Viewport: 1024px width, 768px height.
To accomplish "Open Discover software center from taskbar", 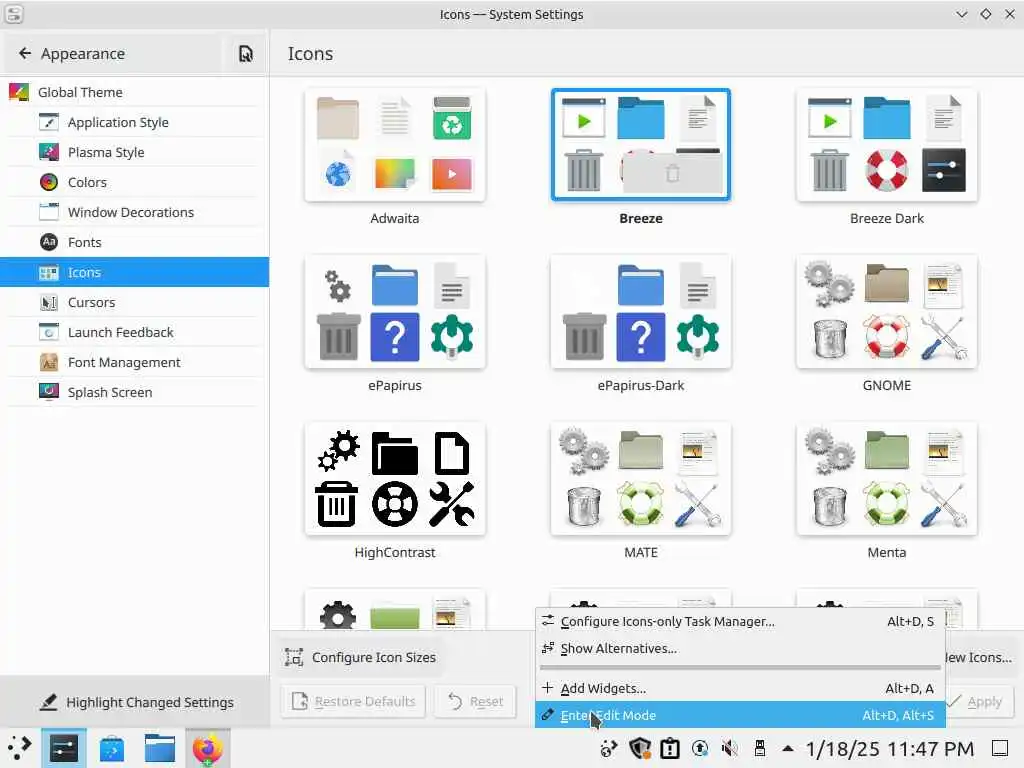I will [x=112, y=748].
